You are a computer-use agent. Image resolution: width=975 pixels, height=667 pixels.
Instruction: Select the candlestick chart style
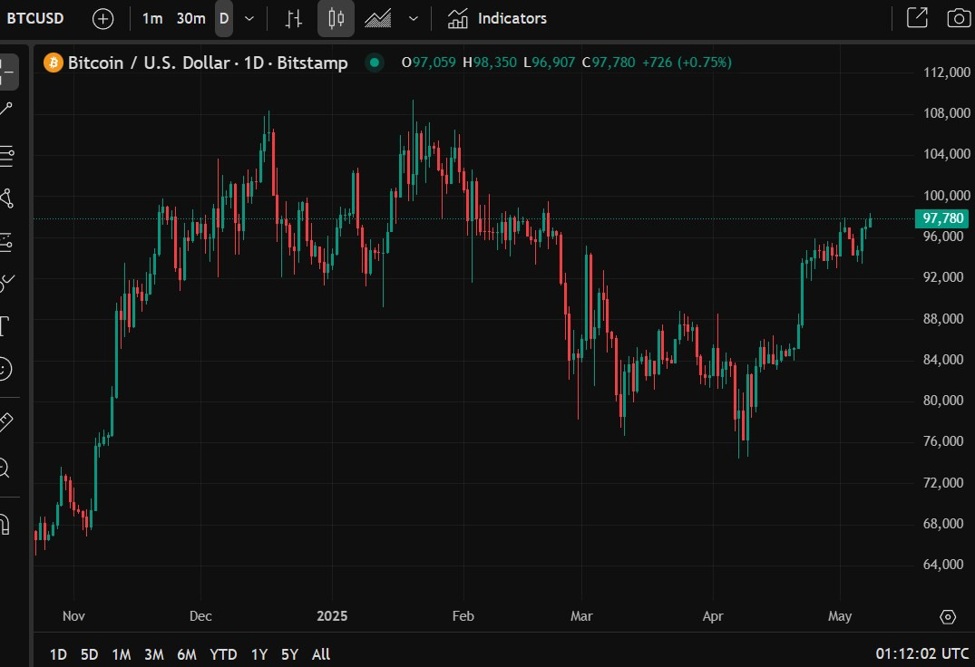coord(336,18)
